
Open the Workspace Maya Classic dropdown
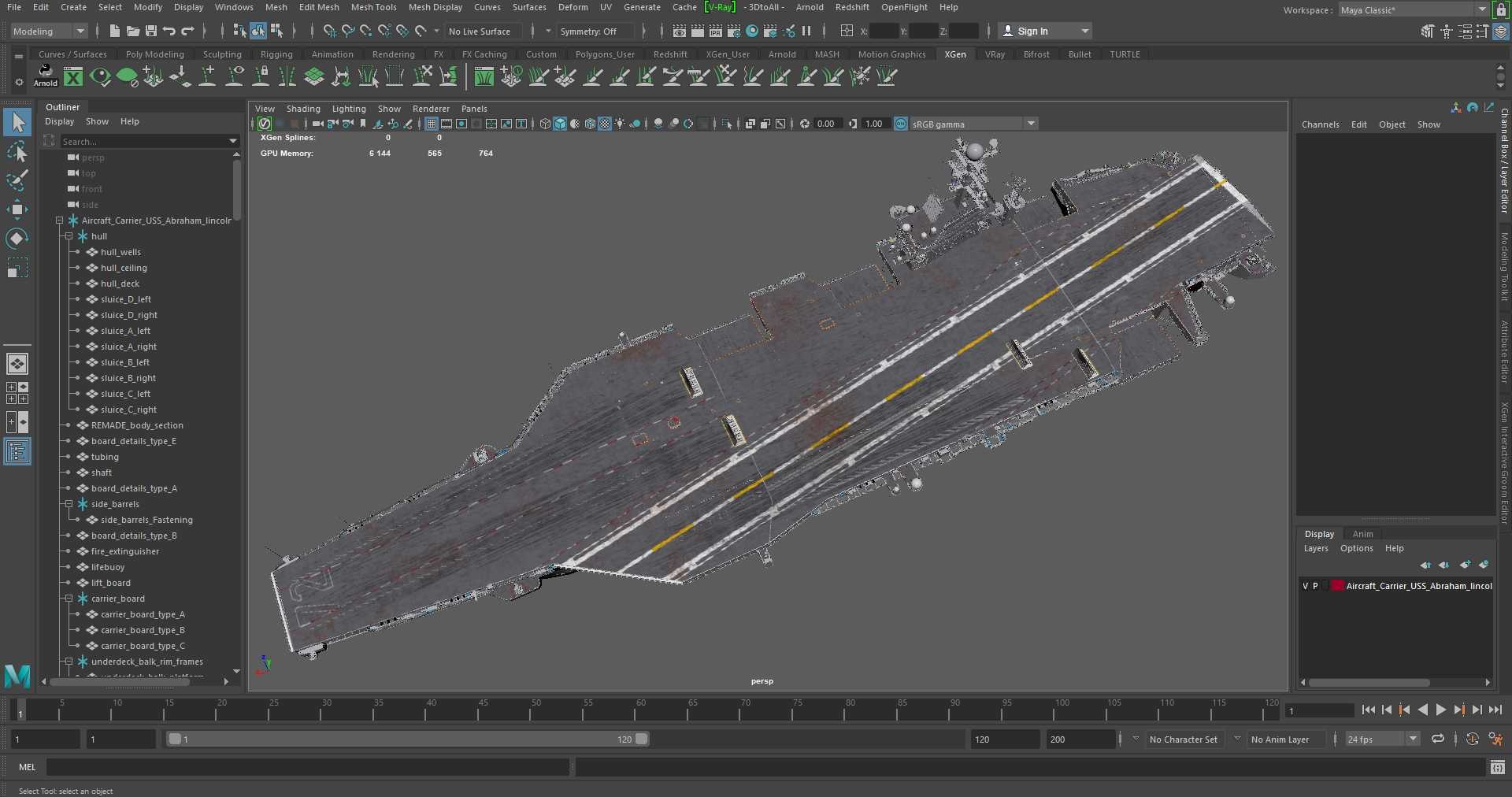[x=1414, y=10]
